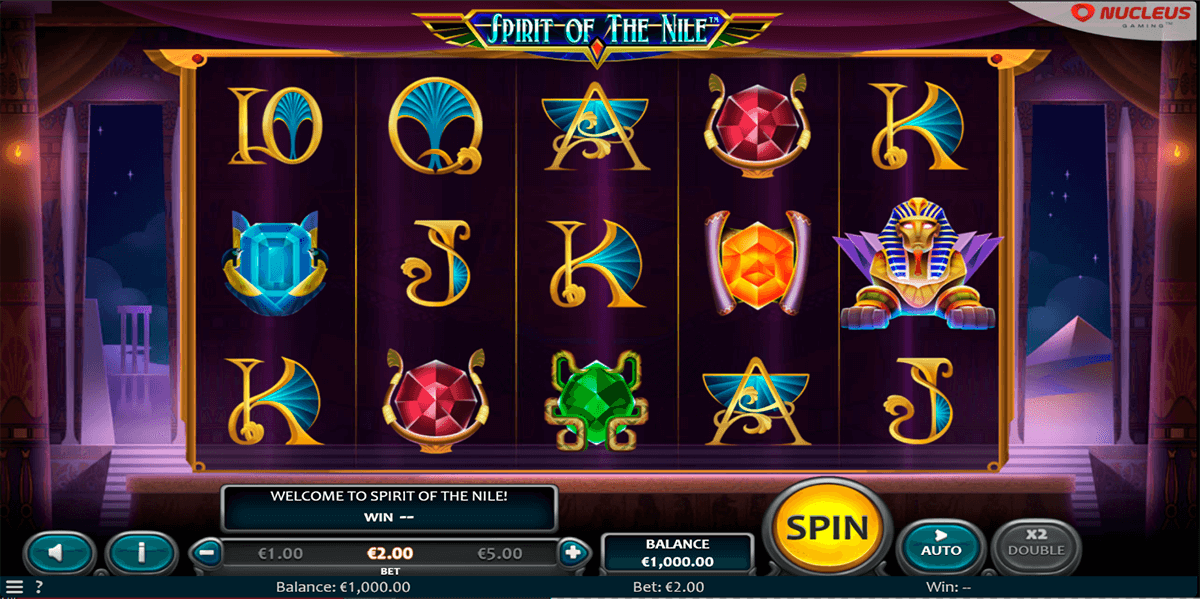The height and width of the screenshot is (599, 1200).
Task: Click the golden Q symbol on reel two
Action: tap(436, 125)
